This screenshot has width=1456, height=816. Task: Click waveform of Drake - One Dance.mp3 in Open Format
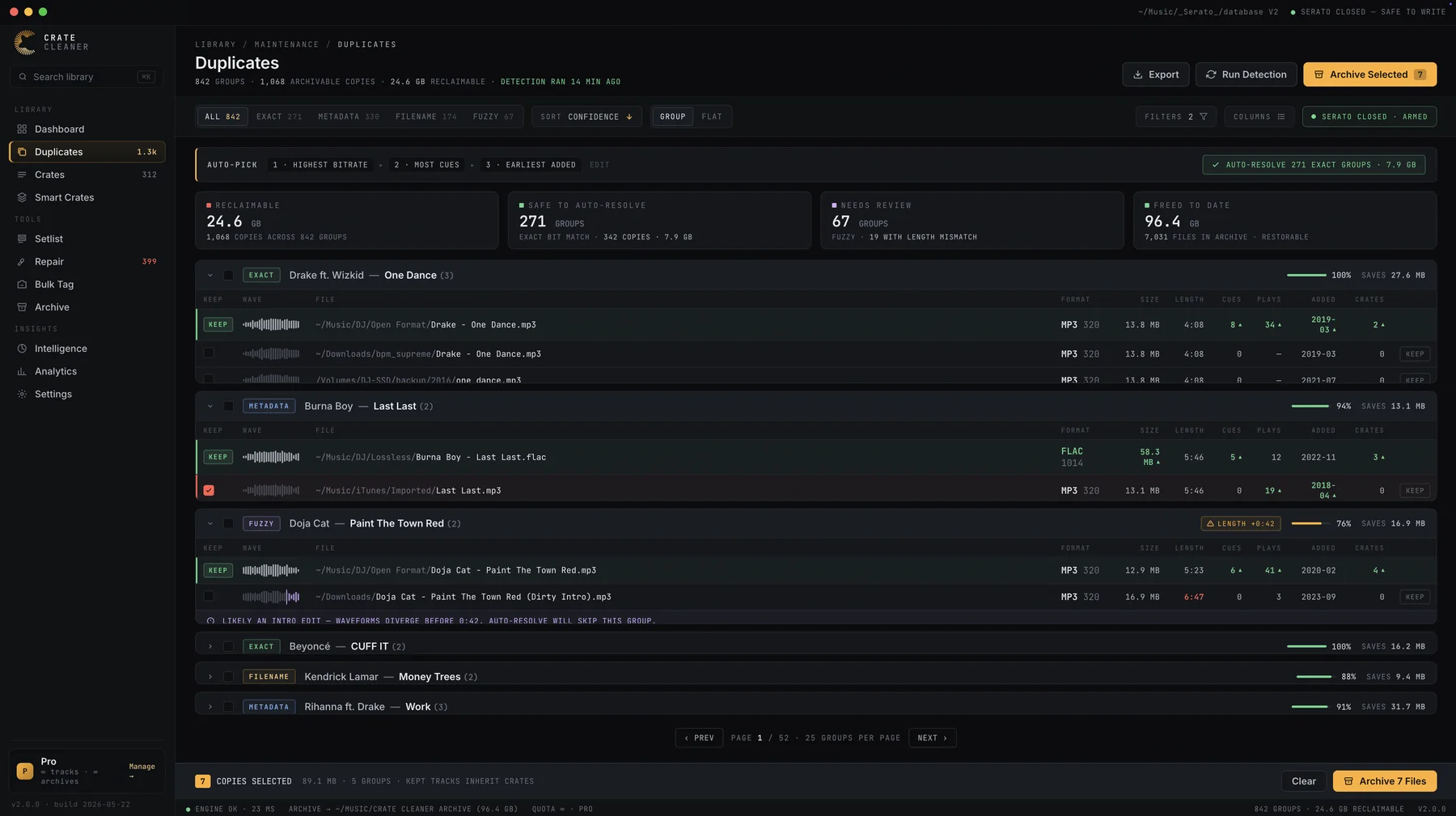click(271, 324)
